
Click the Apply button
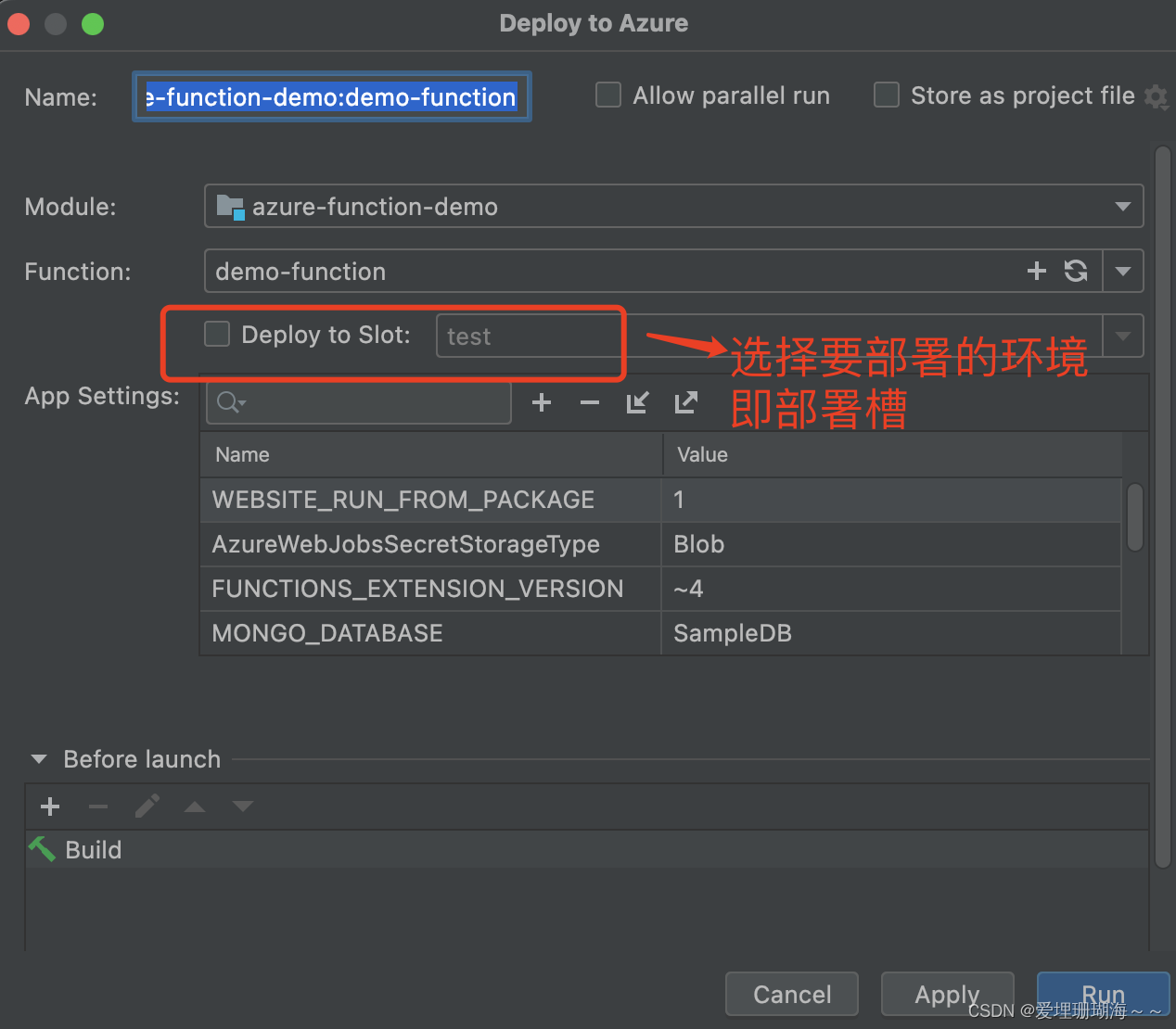click(947, 994)
